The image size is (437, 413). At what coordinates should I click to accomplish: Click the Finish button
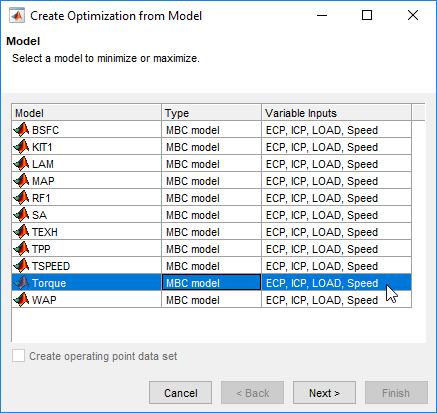click(x=396, y=393)
